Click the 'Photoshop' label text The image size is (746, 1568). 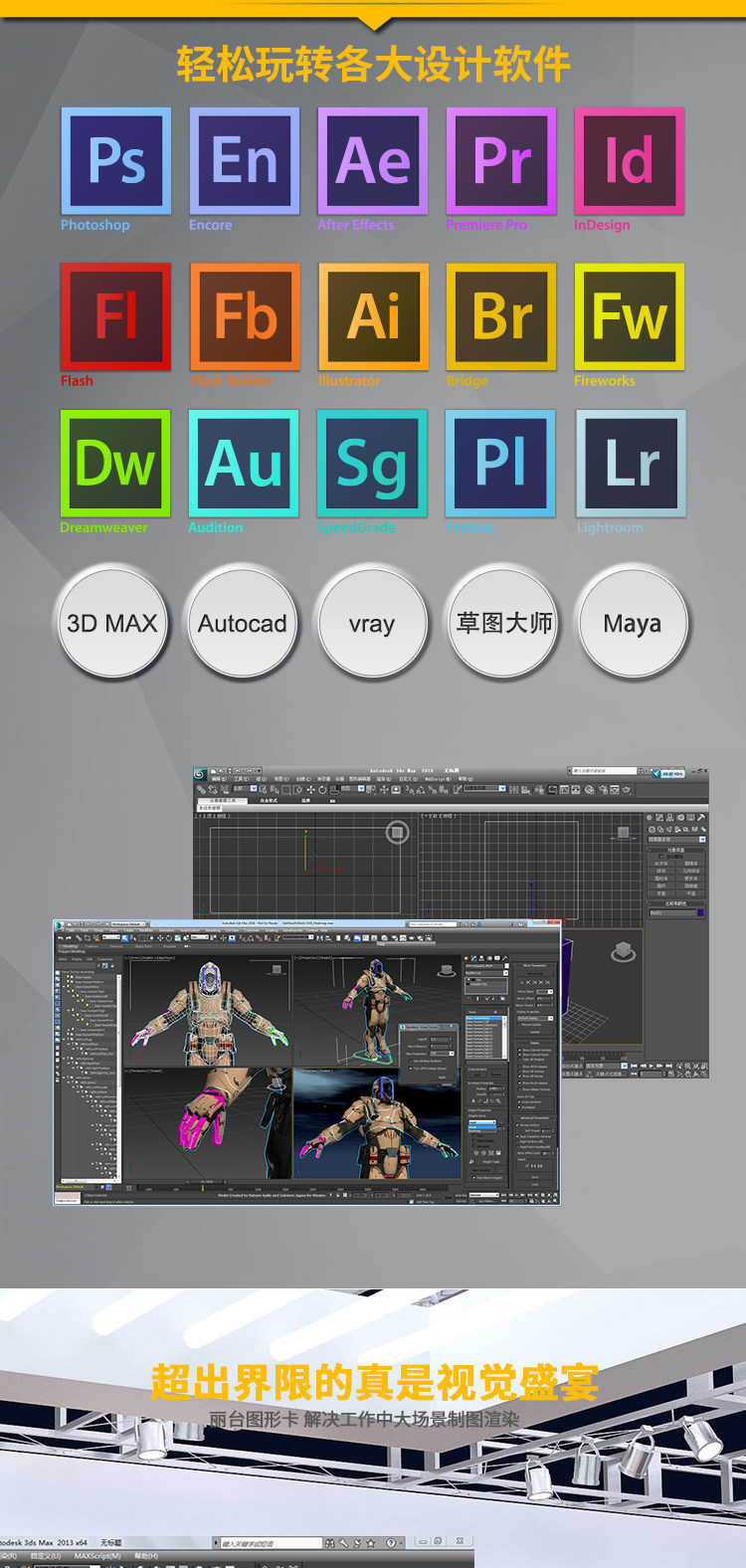(x=94, y=225)
